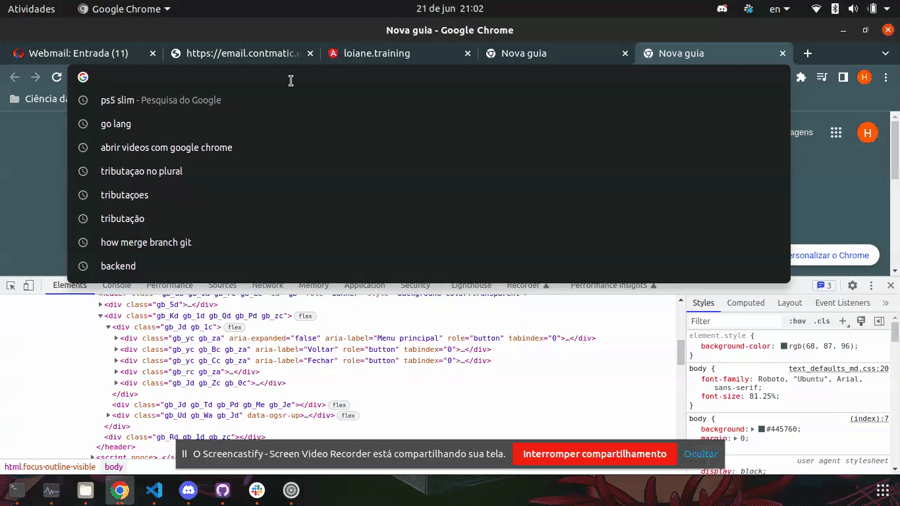Launch Visual Studio Code from the dock

(154, 490)
